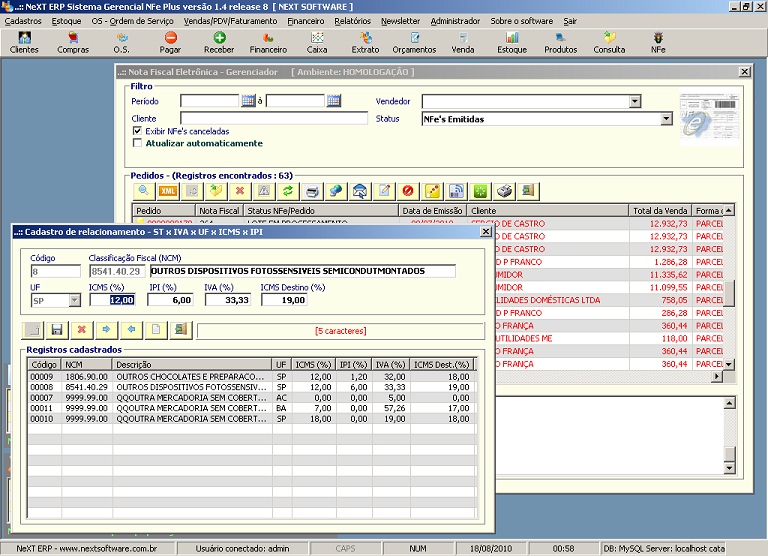Click the Pedidos grid vertical scrollbar down arrow
The width and height of the screenshot is (768, 556).
tap(729, 364)
